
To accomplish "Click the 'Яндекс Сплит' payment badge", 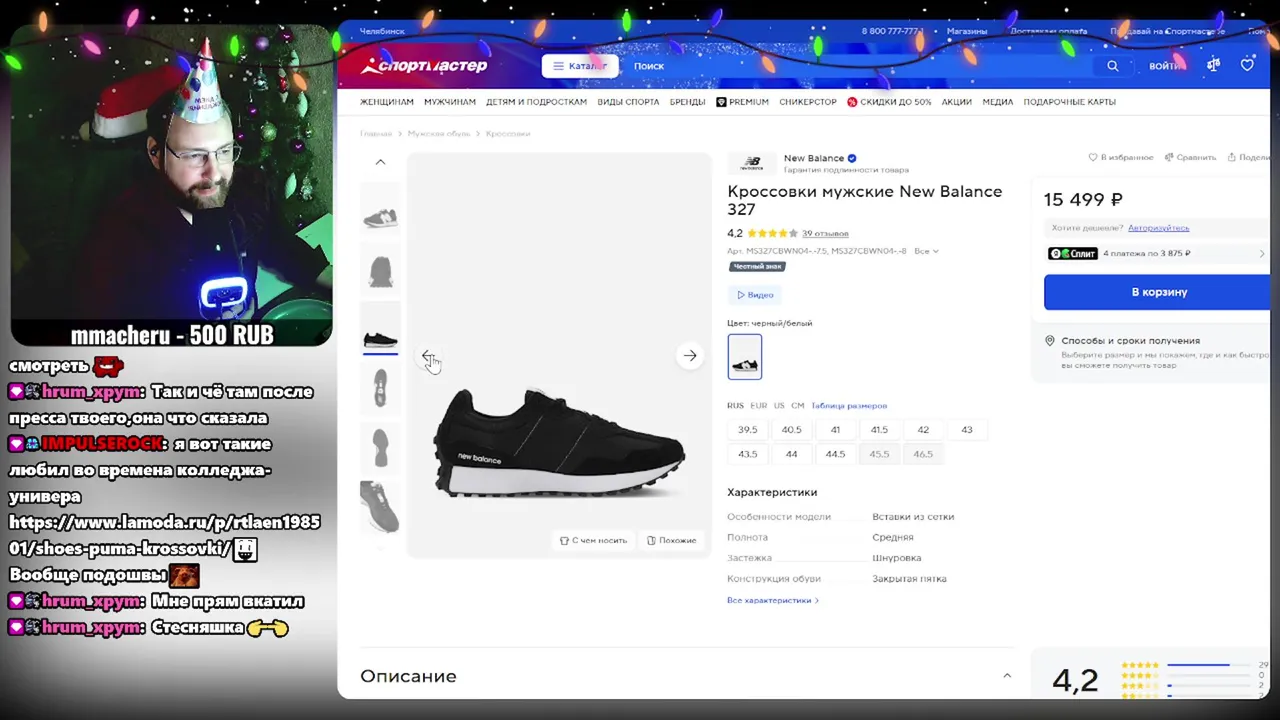I will click(1072, 254).
